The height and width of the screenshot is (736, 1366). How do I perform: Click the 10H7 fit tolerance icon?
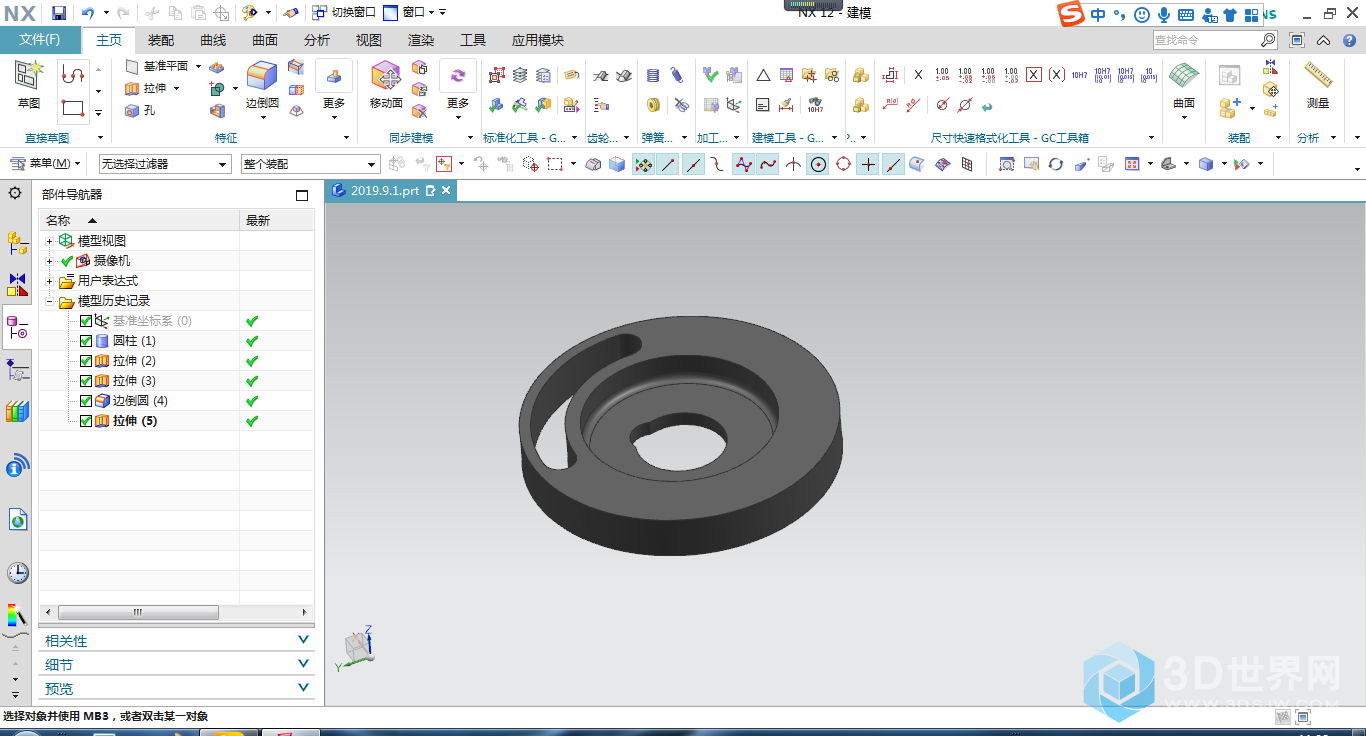(x=1080, y=75)
